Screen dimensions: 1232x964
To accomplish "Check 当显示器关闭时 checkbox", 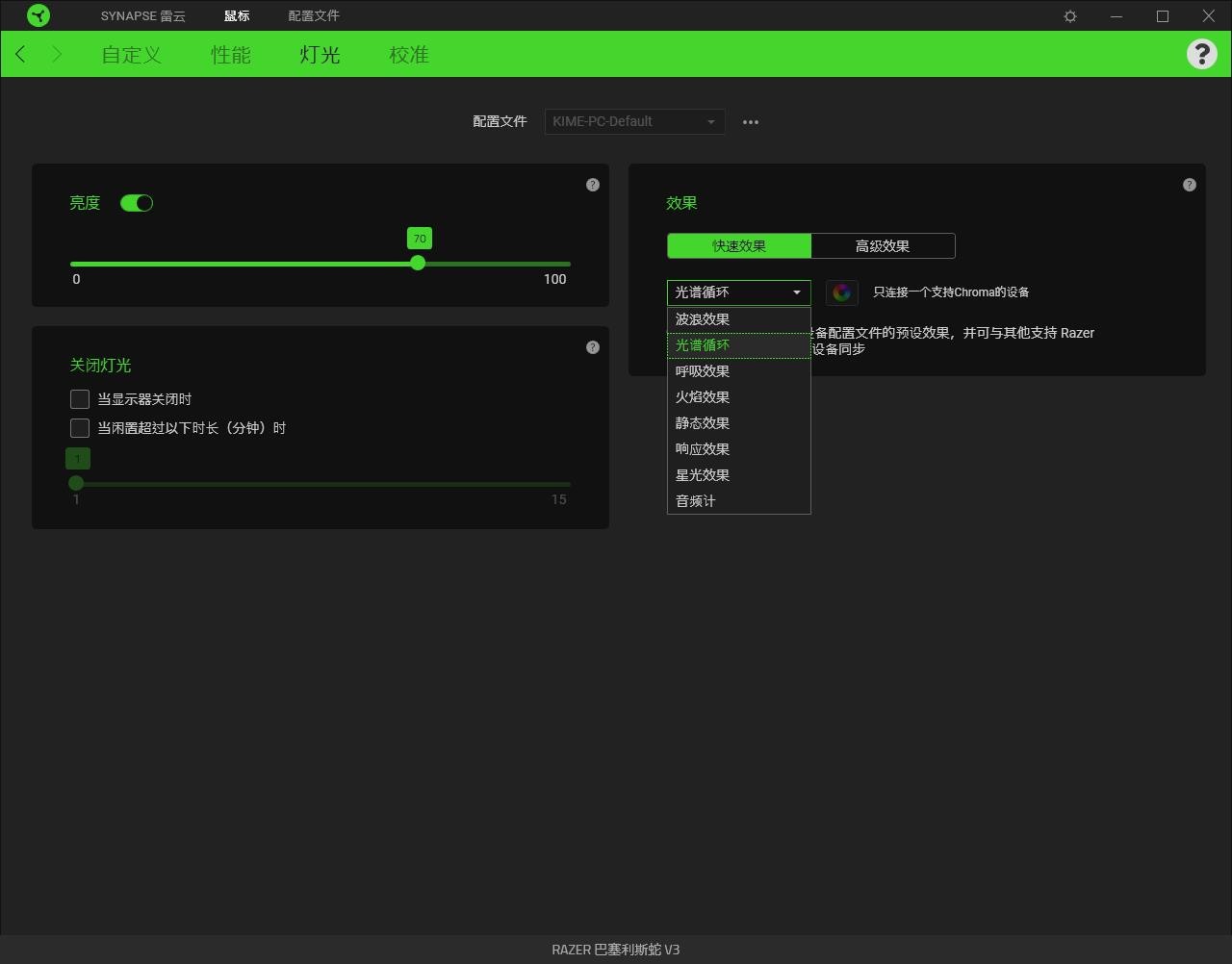I will click(80, 399).
